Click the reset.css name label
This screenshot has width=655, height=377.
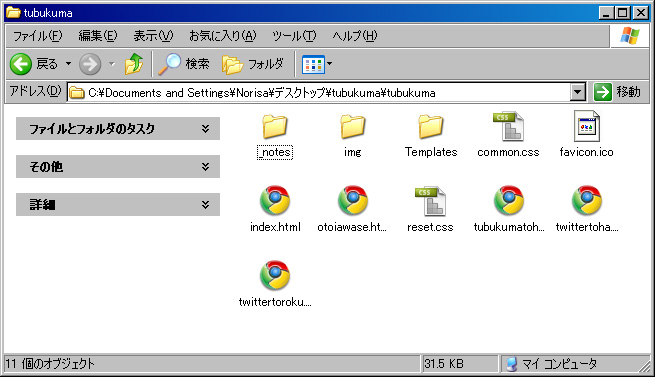click(x=430, y=227)
